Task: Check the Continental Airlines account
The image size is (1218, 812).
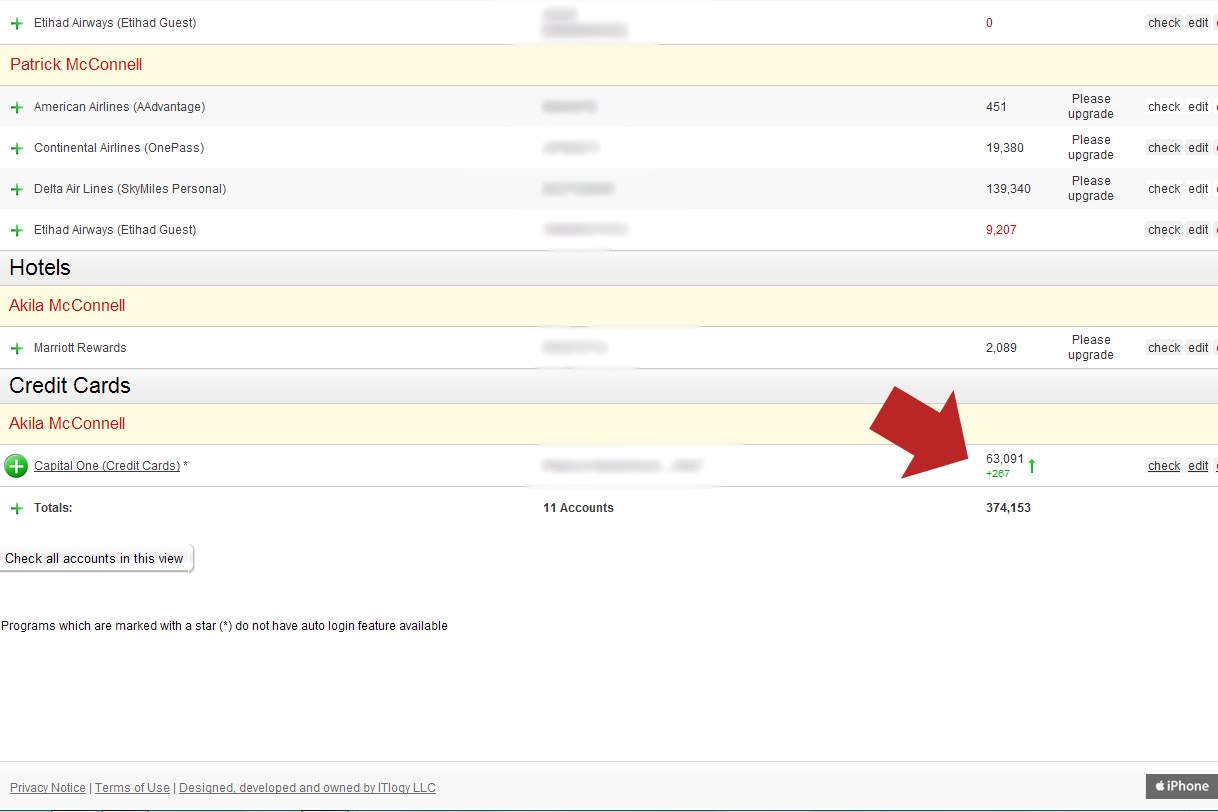Action: (x=1164, y=148)
